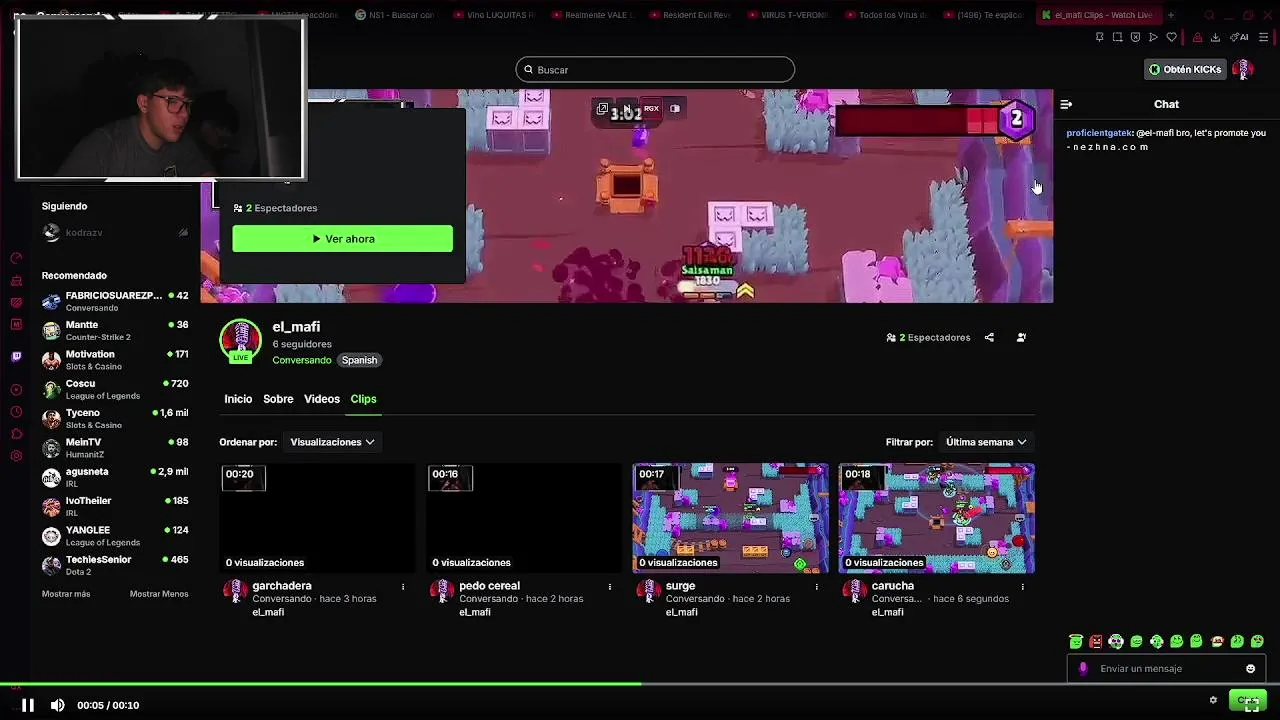The image size is (1280, 720).
Task: Open the carucha clip thumbnail
Action: (x=937, y=518)
